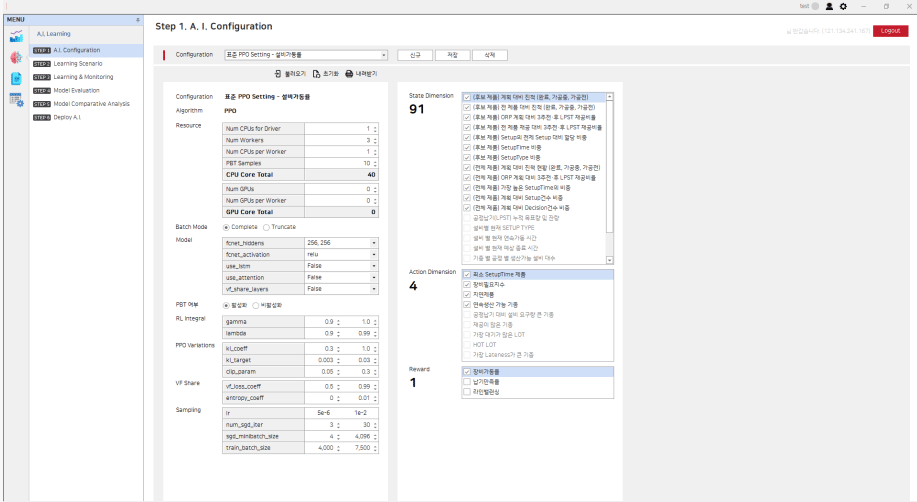Click the calendar with gear sidebar icon
This screenshot has width=917, height=502.
pyautogui.click(x=15, y=98)
